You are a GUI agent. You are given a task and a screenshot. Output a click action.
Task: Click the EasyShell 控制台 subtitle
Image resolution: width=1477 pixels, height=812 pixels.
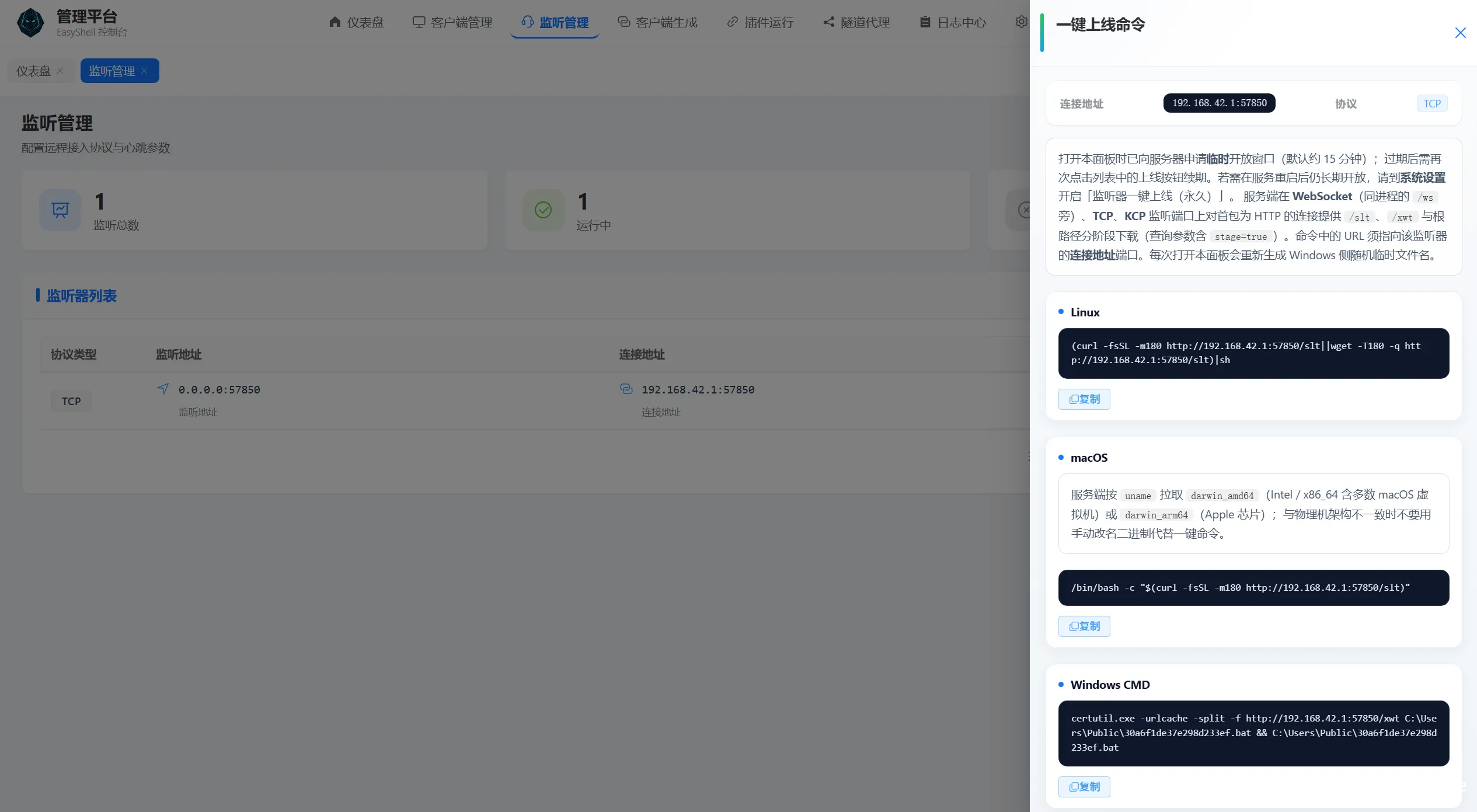point(92,32)
